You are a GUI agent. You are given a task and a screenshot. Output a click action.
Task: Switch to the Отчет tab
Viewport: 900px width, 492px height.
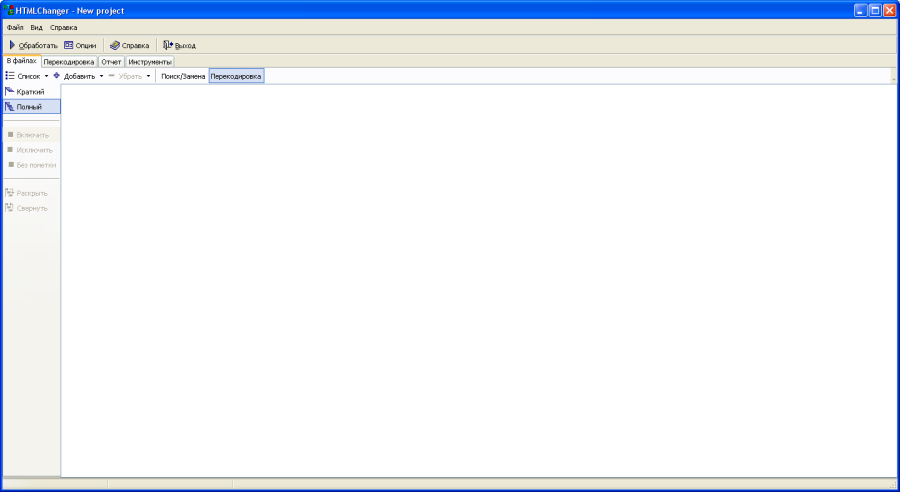[x=111, y=62]
